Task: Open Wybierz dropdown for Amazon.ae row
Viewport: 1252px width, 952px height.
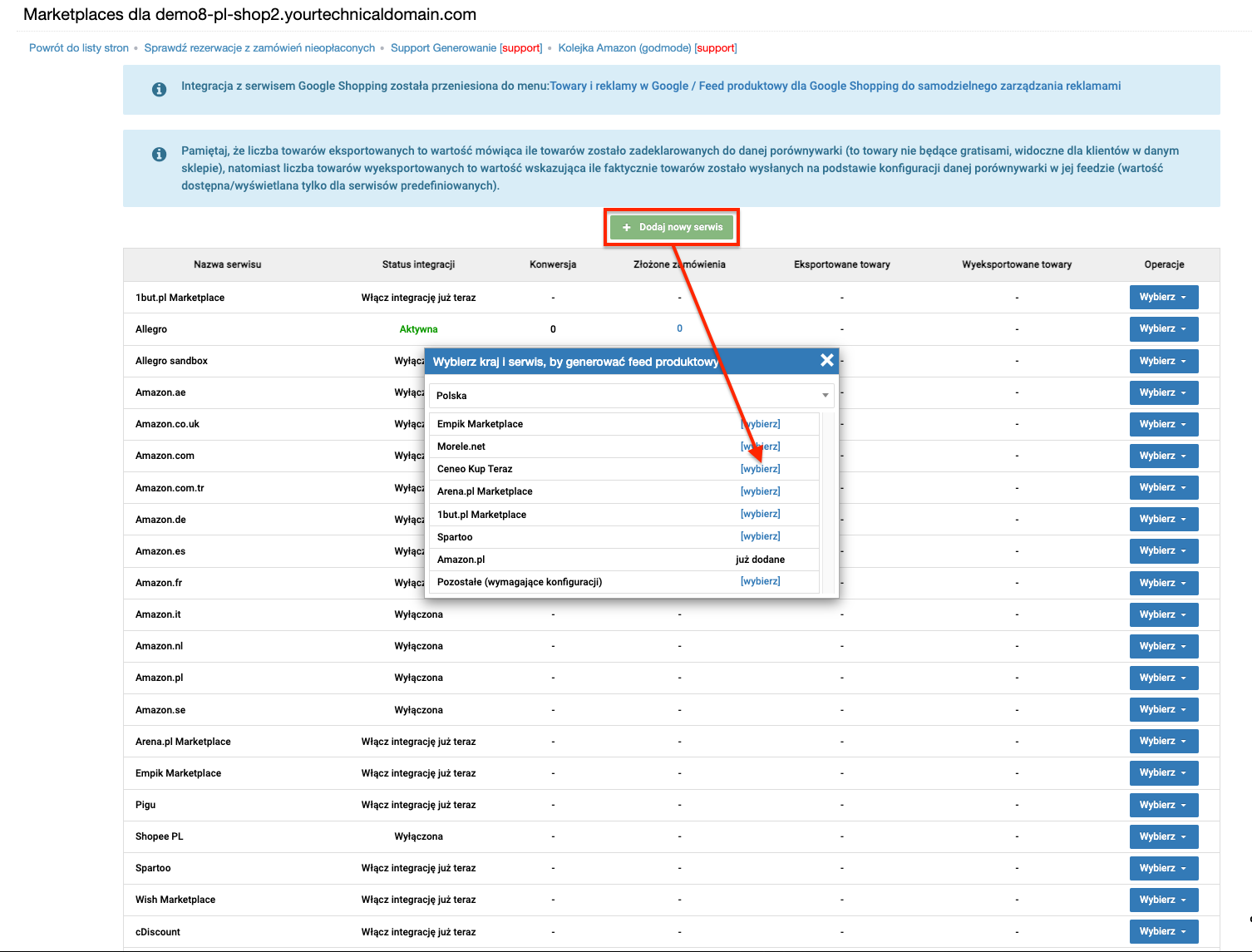Action: point(1163,392)
